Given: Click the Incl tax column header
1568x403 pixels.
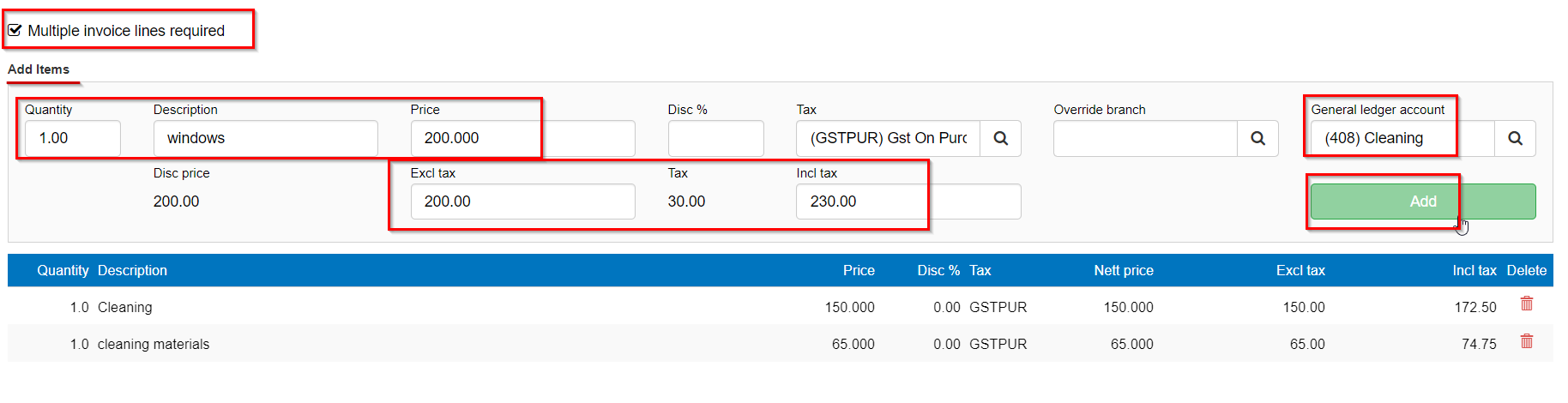Looking at the screenshot, I should tap(1475, 270).
